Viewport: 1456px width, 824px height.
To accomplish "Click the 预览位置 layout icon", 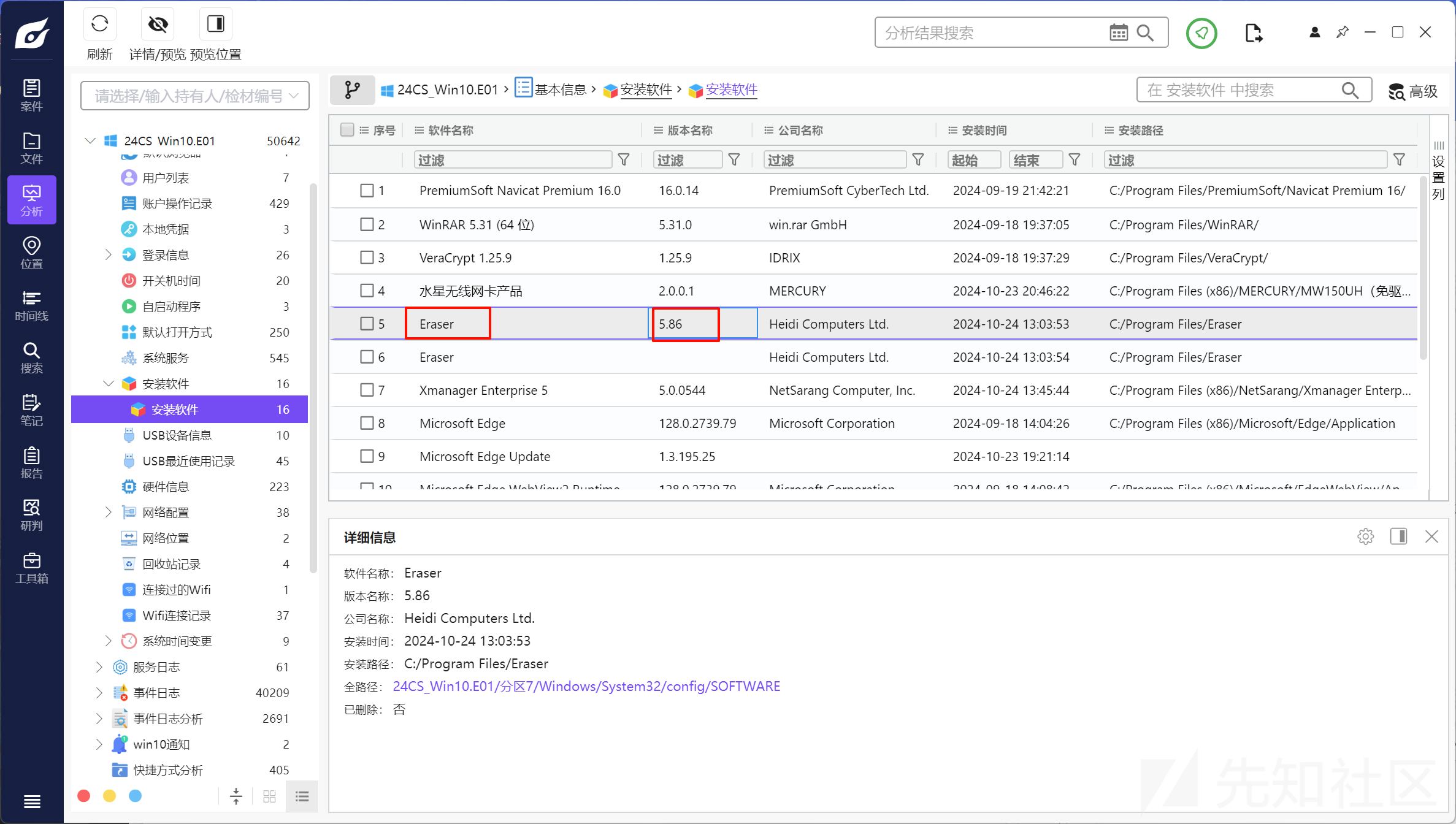I will point(215,24).
